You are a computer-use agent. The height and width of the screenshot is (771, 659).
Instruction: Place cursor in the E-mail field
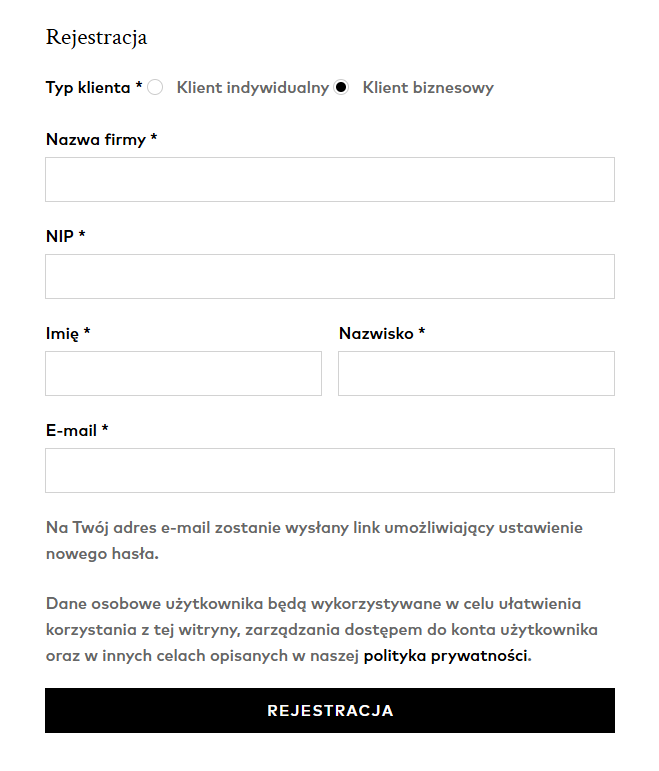tap(329, 470)
